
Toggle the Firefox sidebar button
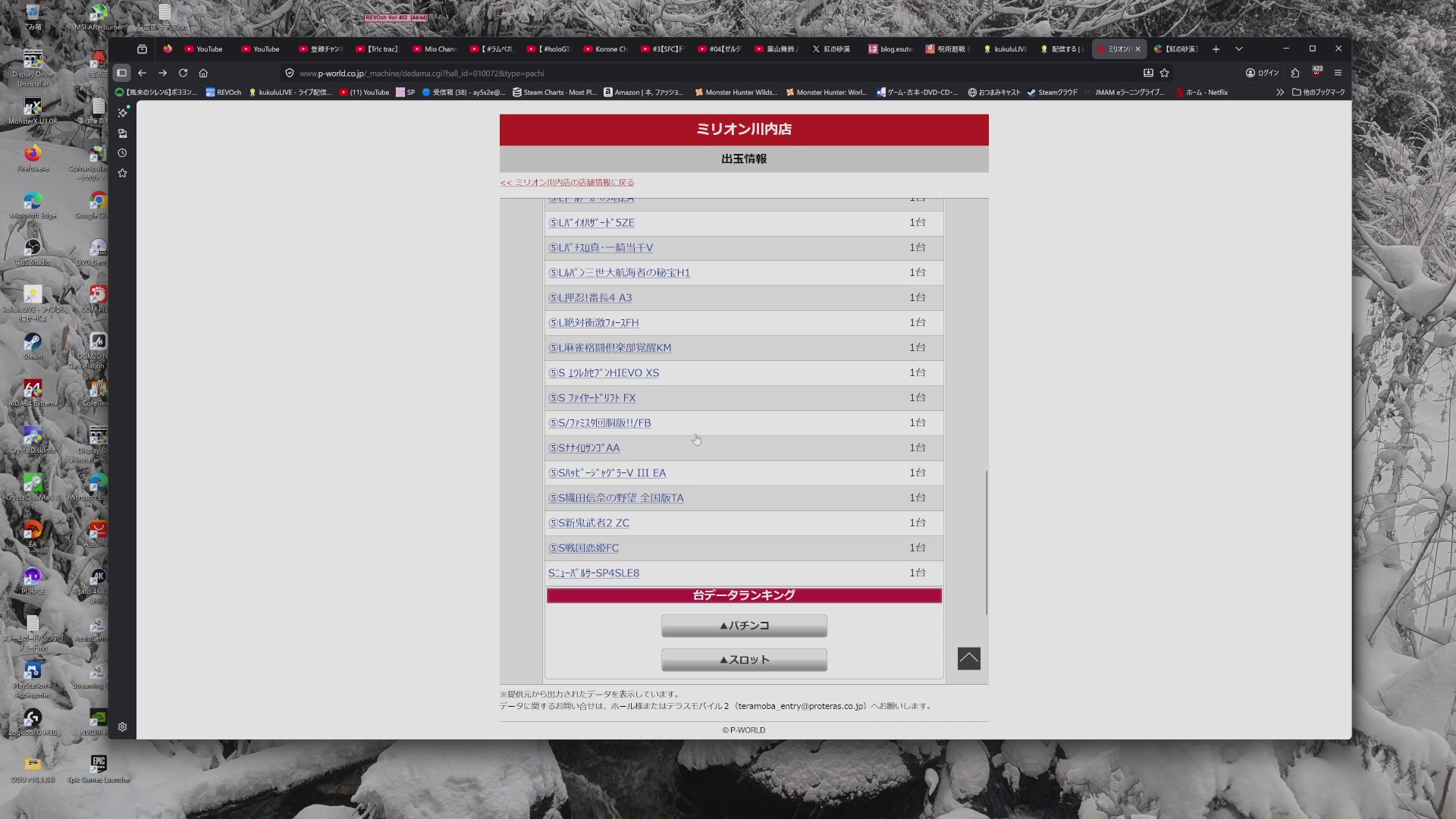point(121,73)
